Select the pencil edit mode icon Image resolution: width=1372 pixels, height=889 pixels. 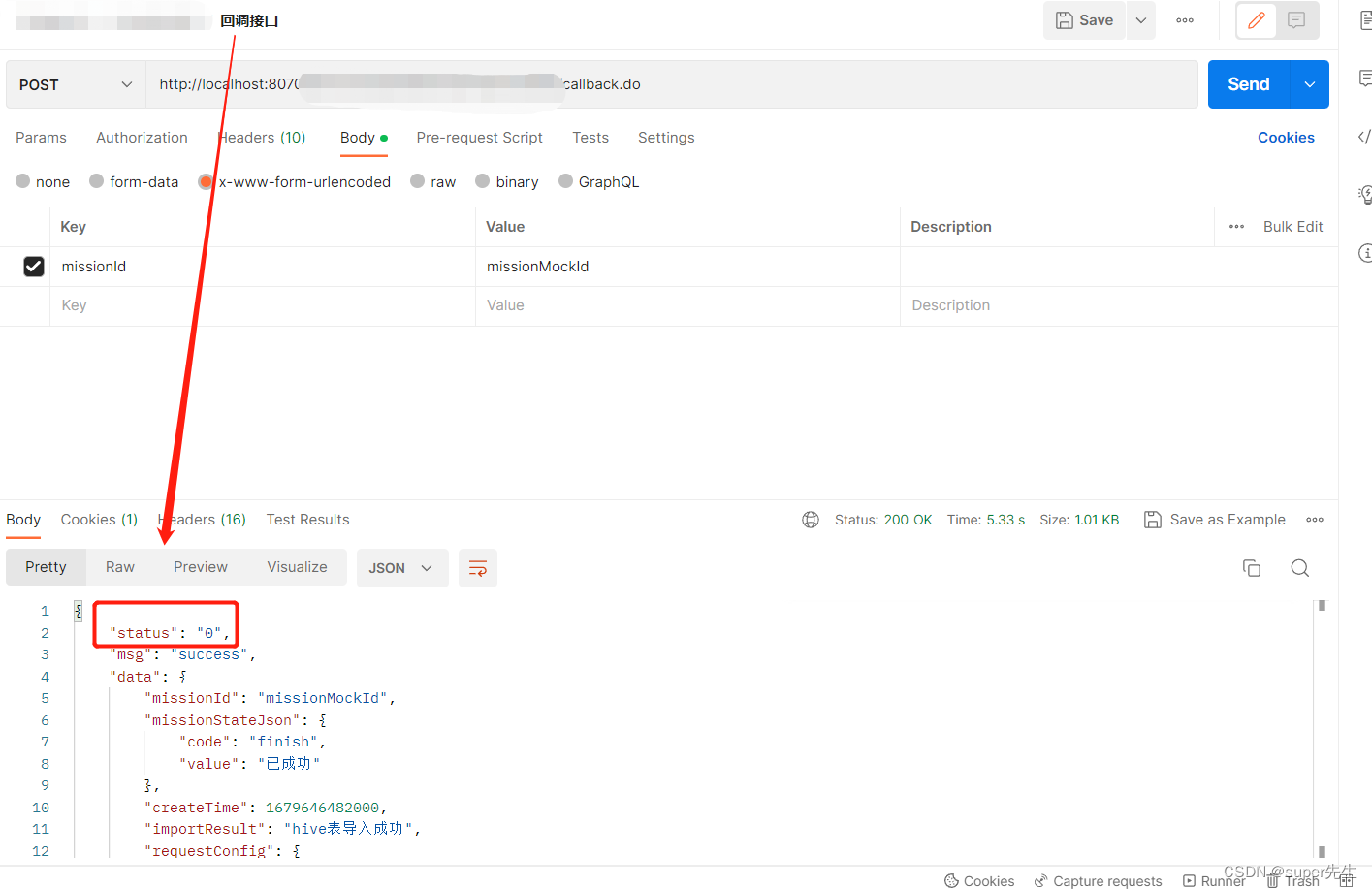1257,20
